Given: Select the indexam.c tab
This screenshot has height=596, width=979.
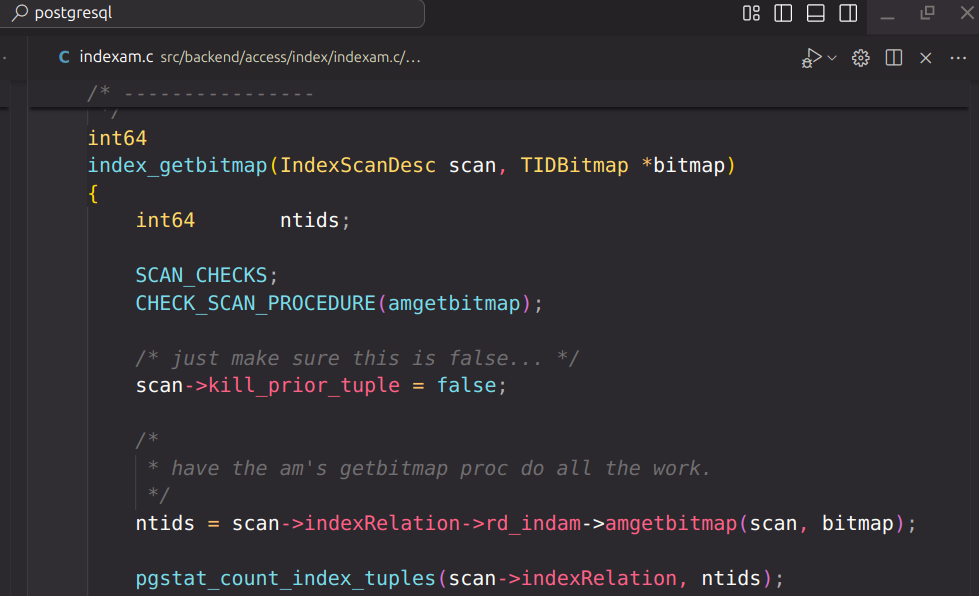Looking at the screenshot, I should 116,57.
